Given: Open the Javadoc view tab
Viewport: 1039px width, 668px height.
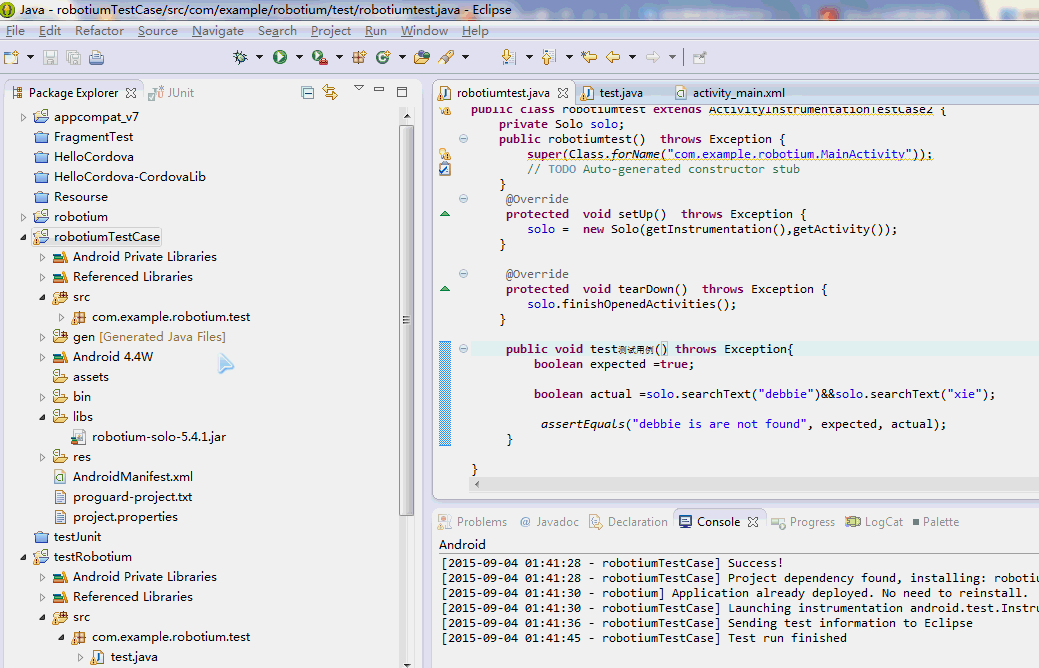Looking at the screenshot, I should click(549, 522).
